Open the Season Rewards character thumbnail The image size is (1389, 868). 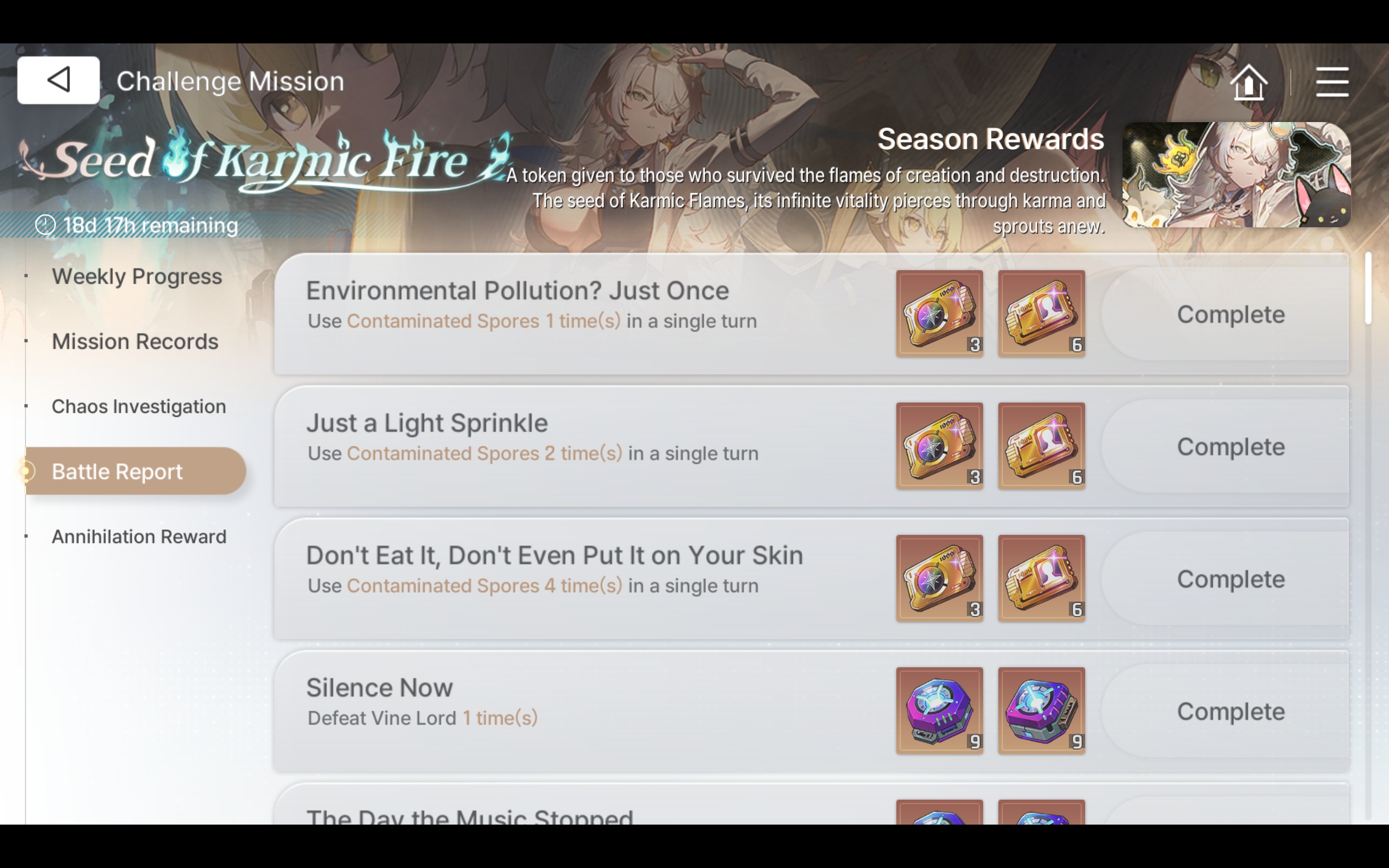tap(1237, 175)
